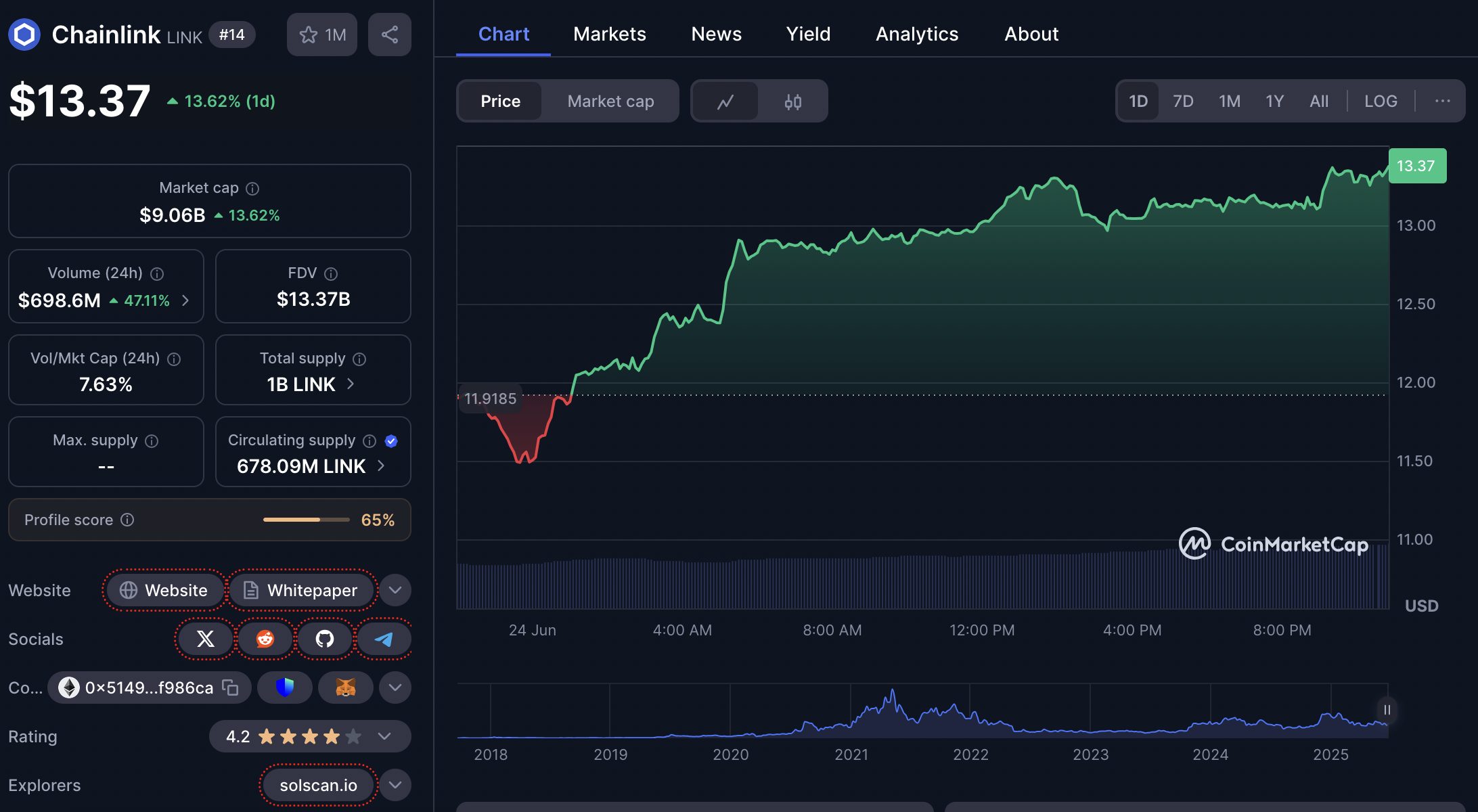Switch to the Yield tab

pos(808,34)
